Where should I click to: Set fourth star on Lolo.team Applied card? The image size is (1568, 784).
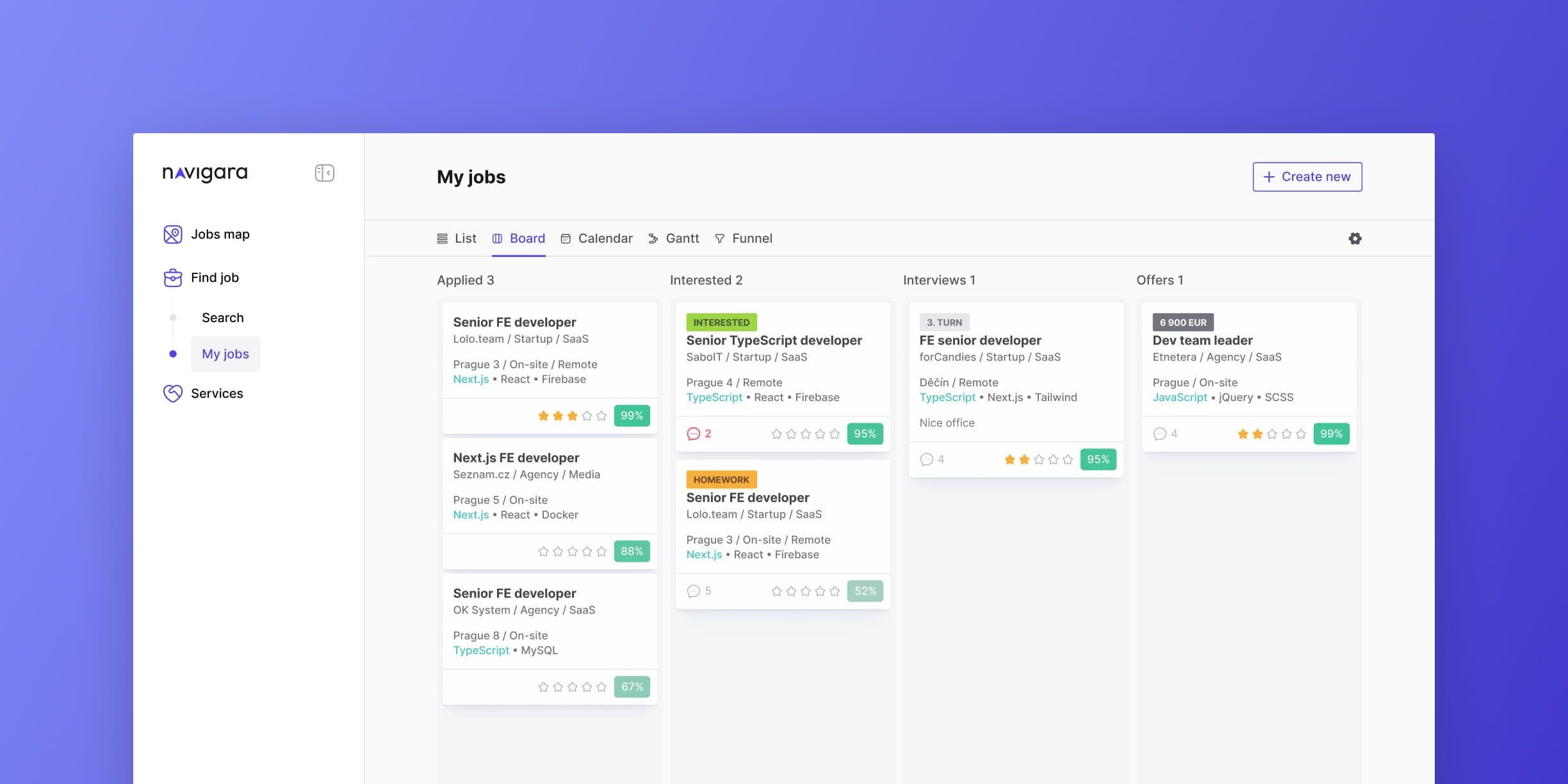point(587,416)
